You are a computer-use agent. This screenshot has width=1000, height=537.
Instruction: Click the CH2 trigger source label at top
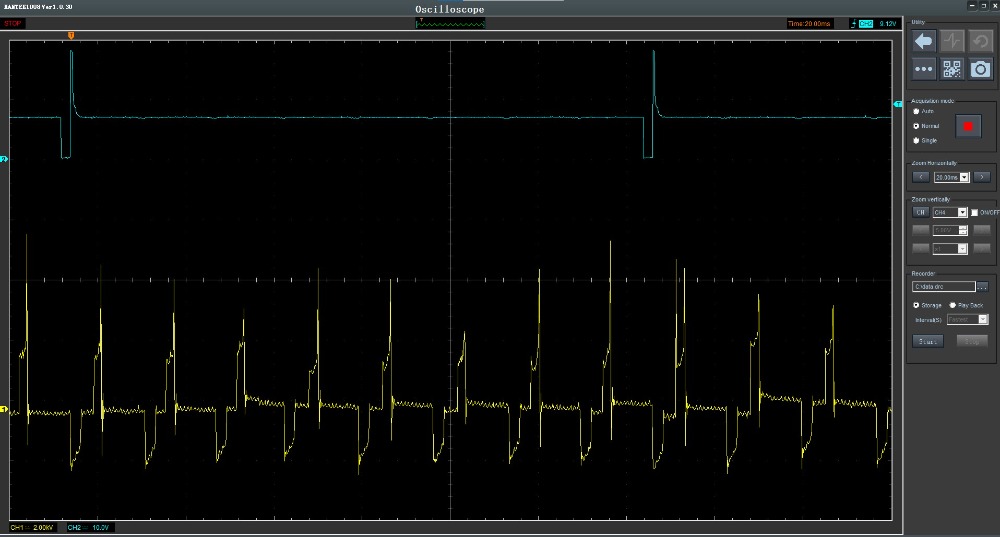[x=866, y=24]
